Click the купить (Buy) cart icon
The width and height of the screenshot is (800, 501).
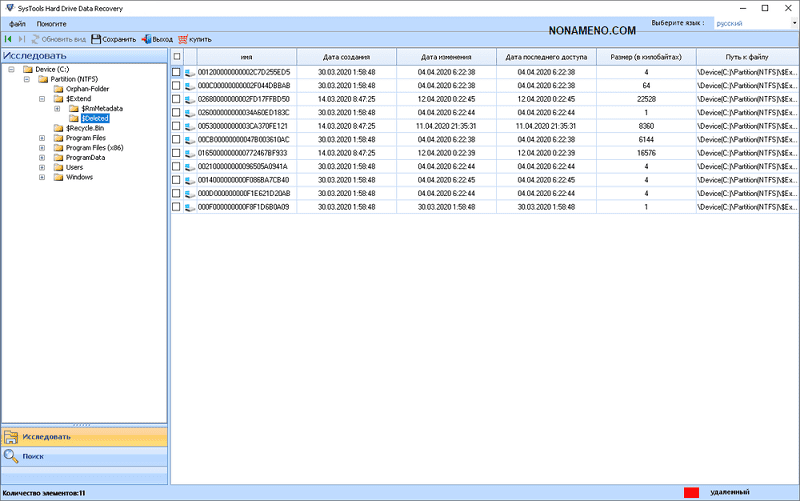pos(183,39)
